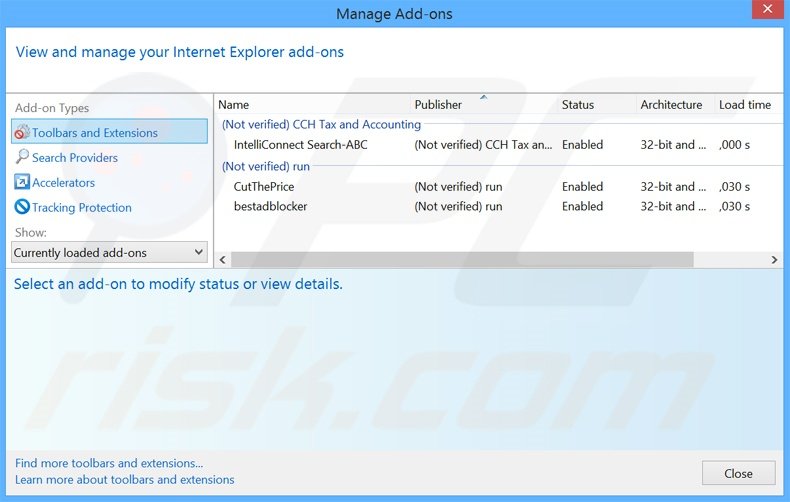Viewport: 790px width, 502px height.
Task: Click Enabled status of CutThePrice row
Action: (582, 186)
